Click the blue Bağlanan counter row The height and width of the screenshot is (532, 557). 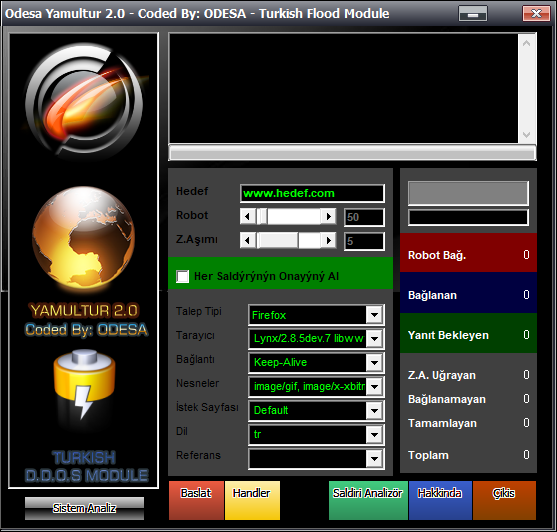pyautogui.click(x=468, y=292)
